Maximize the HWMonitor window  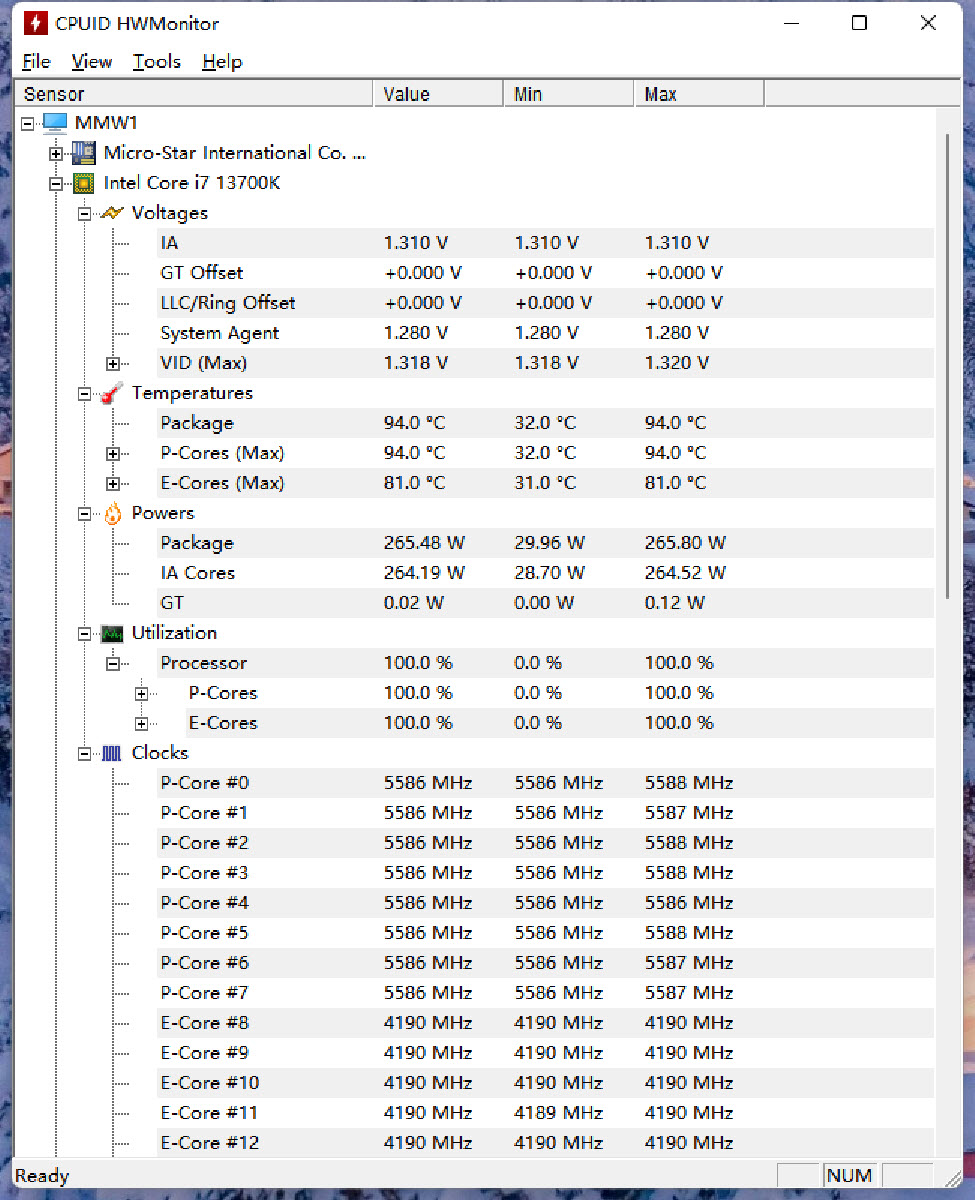click(859, 23)
